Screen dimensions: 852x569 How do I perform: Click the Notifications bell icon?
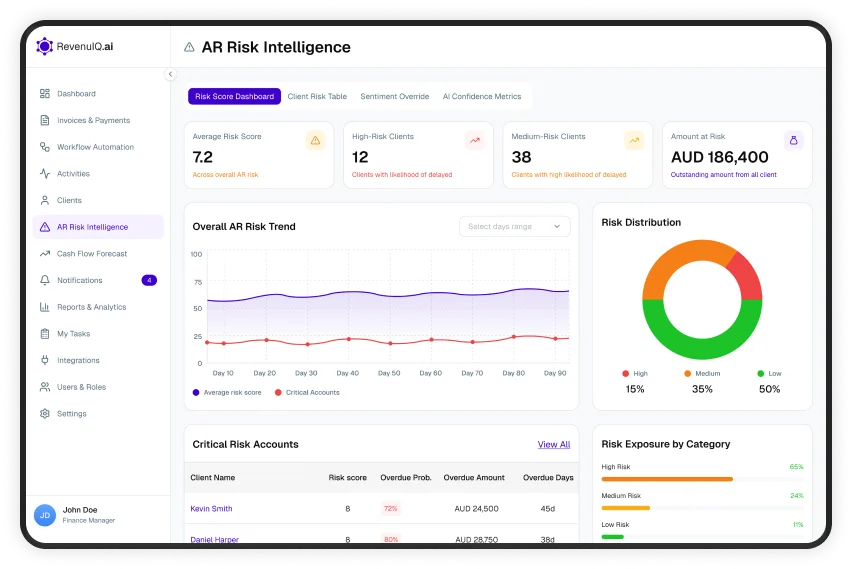point(45,280)
